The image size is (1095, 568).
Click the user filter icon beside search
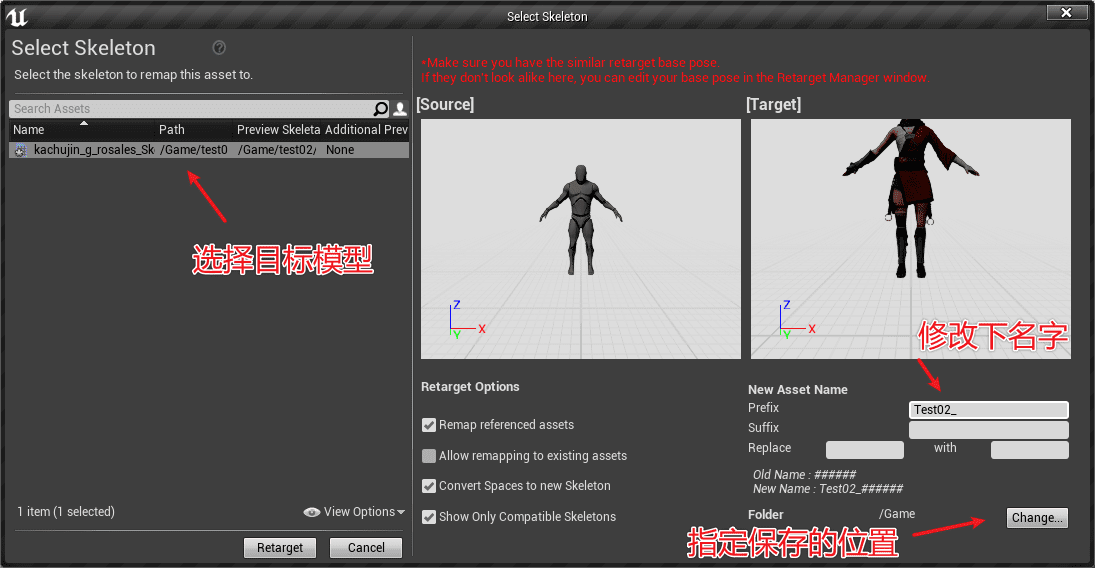pos(400,109)
